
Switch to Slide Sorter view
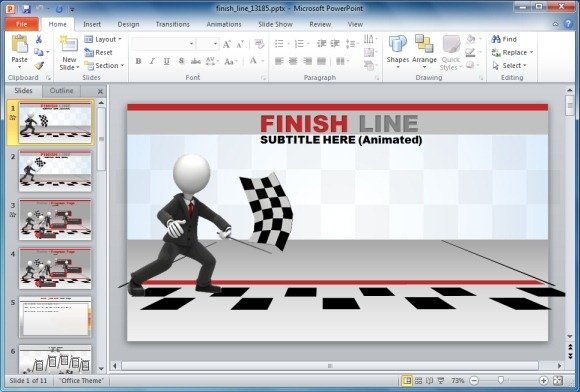[418, 381]
